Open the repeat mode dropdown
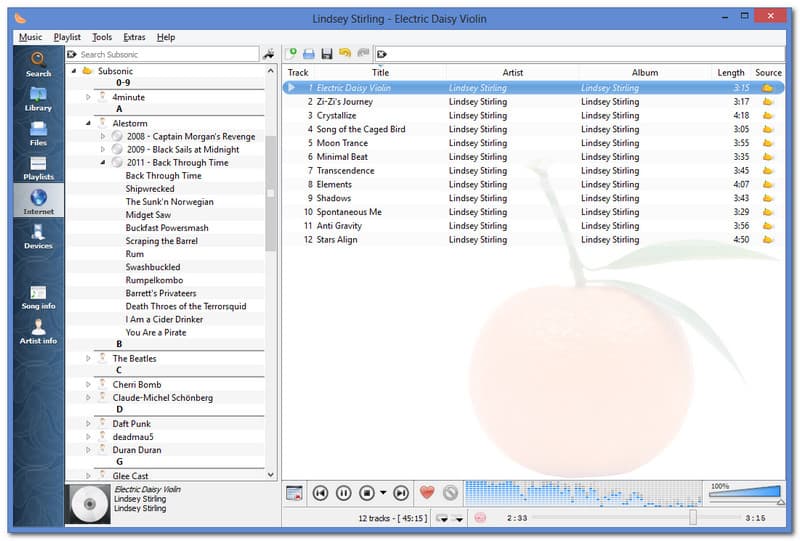The width and height of the screenshot is (800, 541). 442,518
